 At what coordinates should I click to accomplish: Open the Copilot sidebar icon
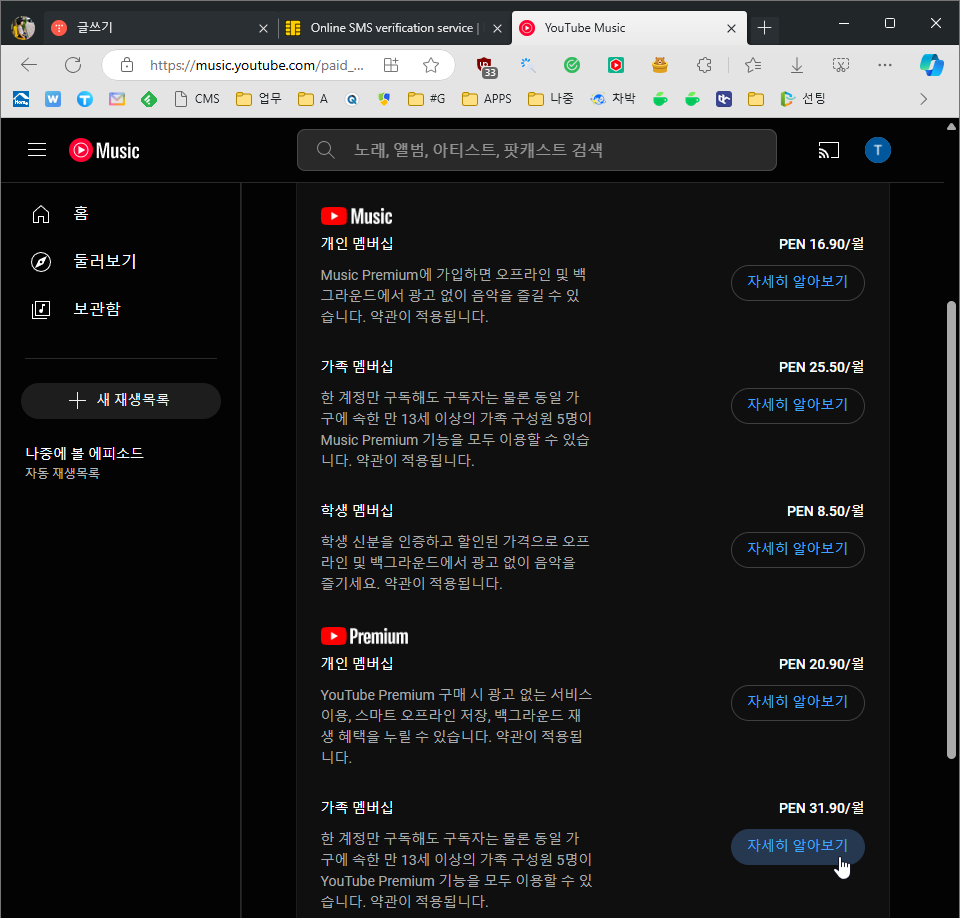[931, 65]
